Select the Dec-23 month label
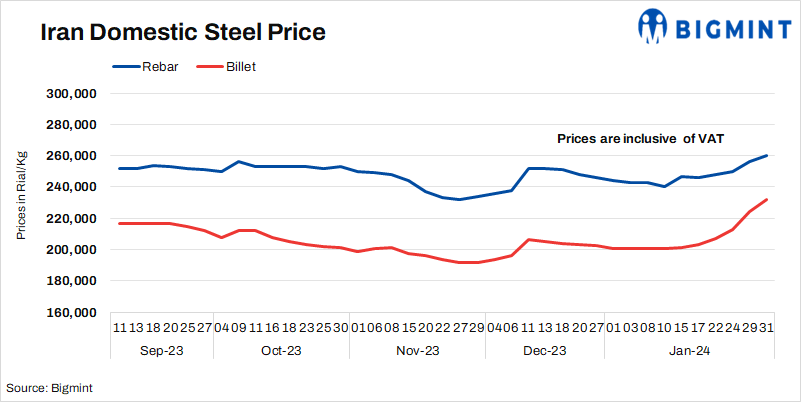801x402 pixels. pos(544,351)
